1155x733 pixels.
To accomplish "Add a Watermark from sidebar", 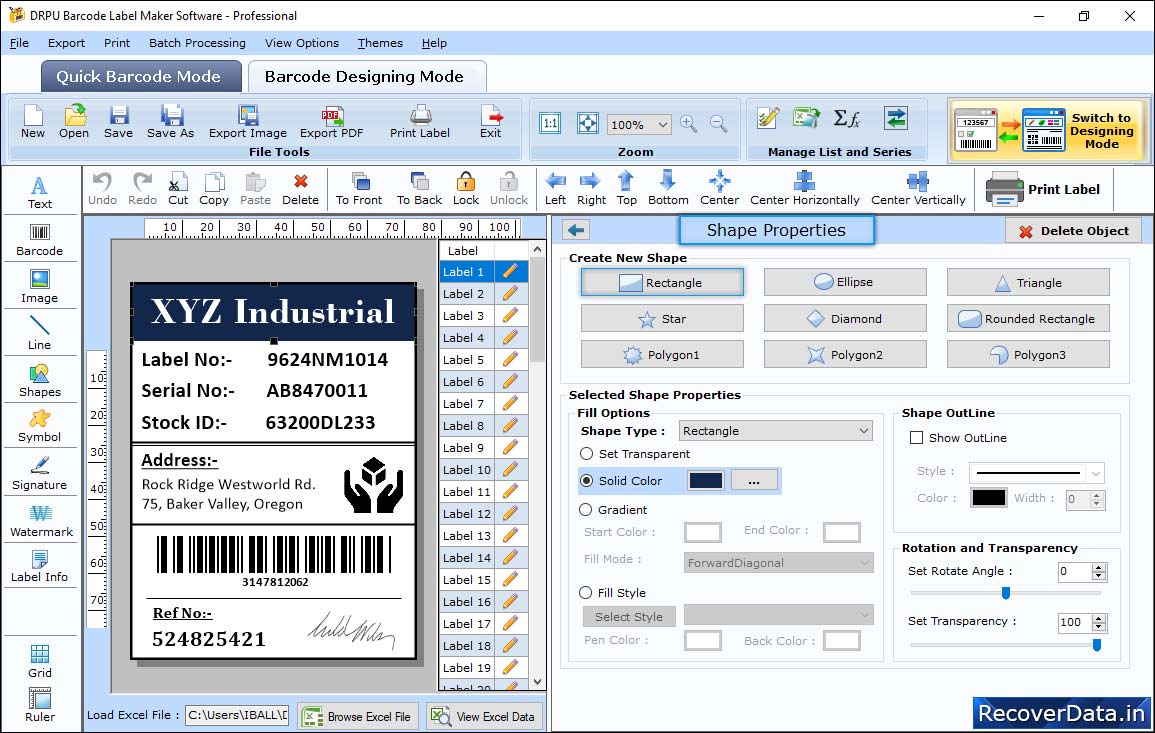I will pos(40,520).
